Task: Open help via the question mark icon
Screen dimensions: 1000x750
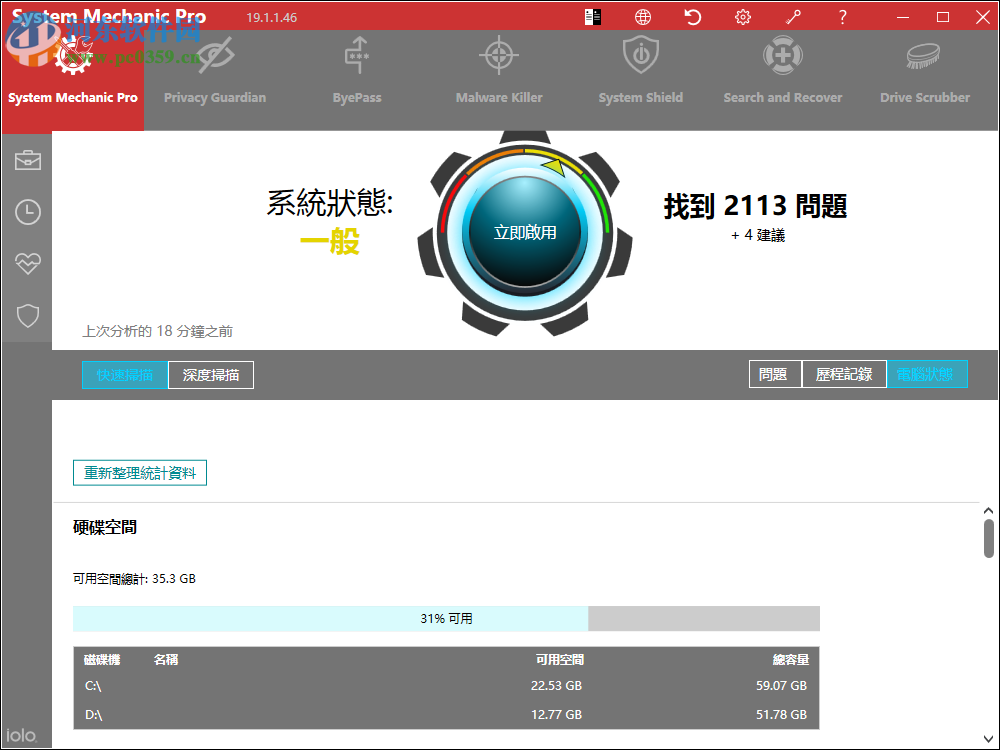Action: tap(842, 17)
